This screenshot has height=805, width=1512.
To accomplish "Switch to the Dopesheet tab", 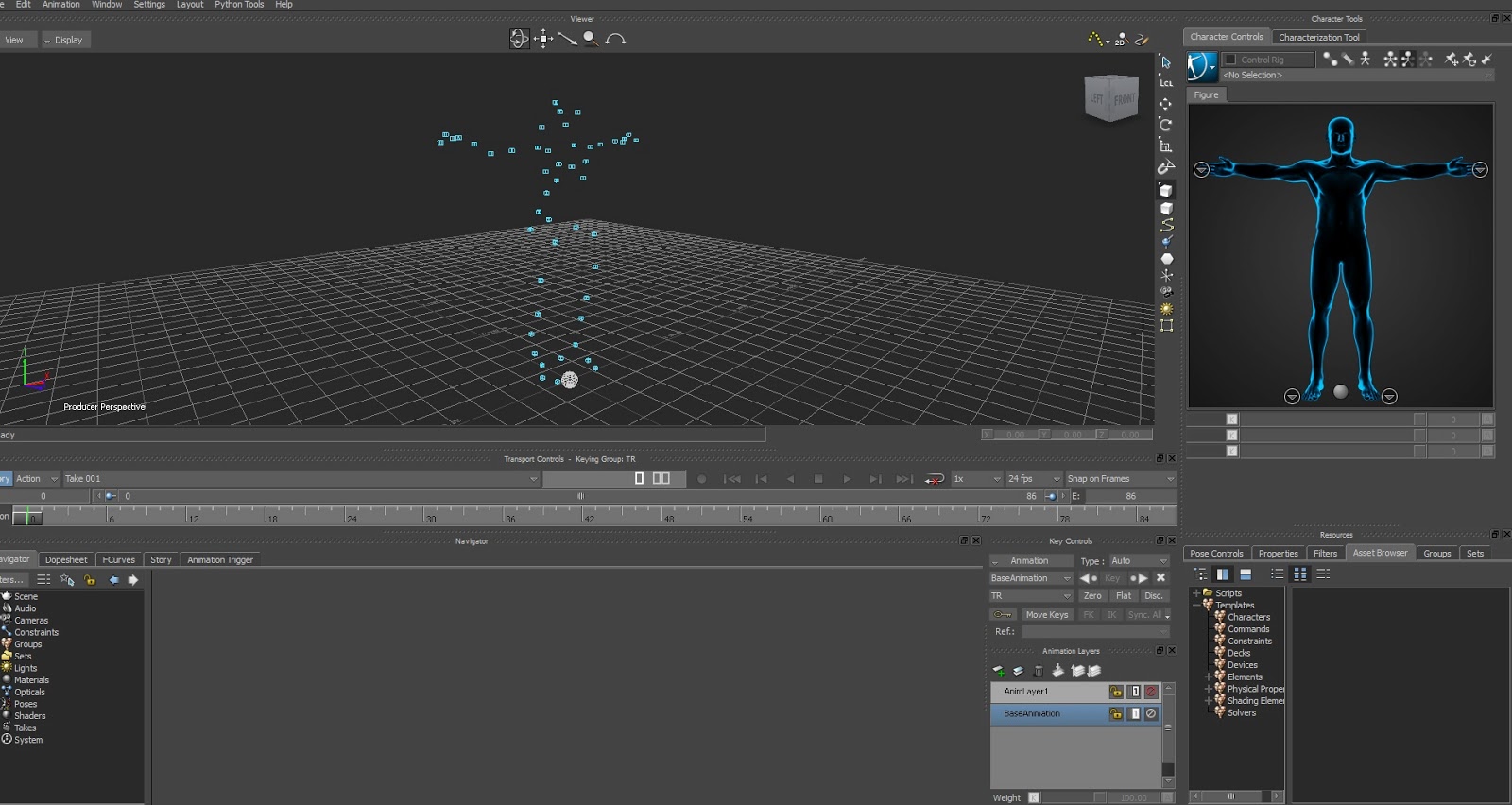I will (66, 559).
